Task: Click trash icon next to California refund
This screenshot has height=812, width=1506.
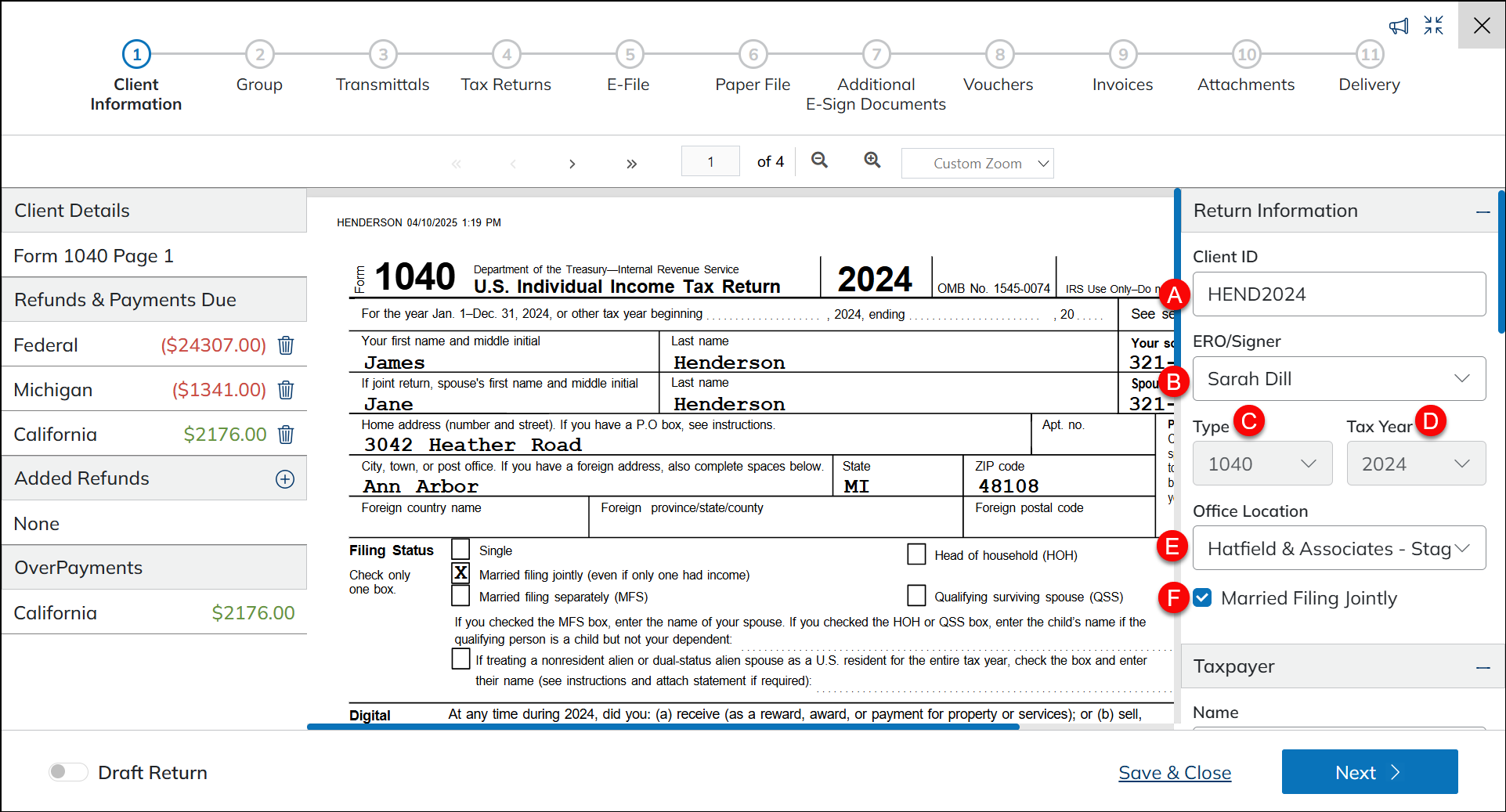Action: 286,435
